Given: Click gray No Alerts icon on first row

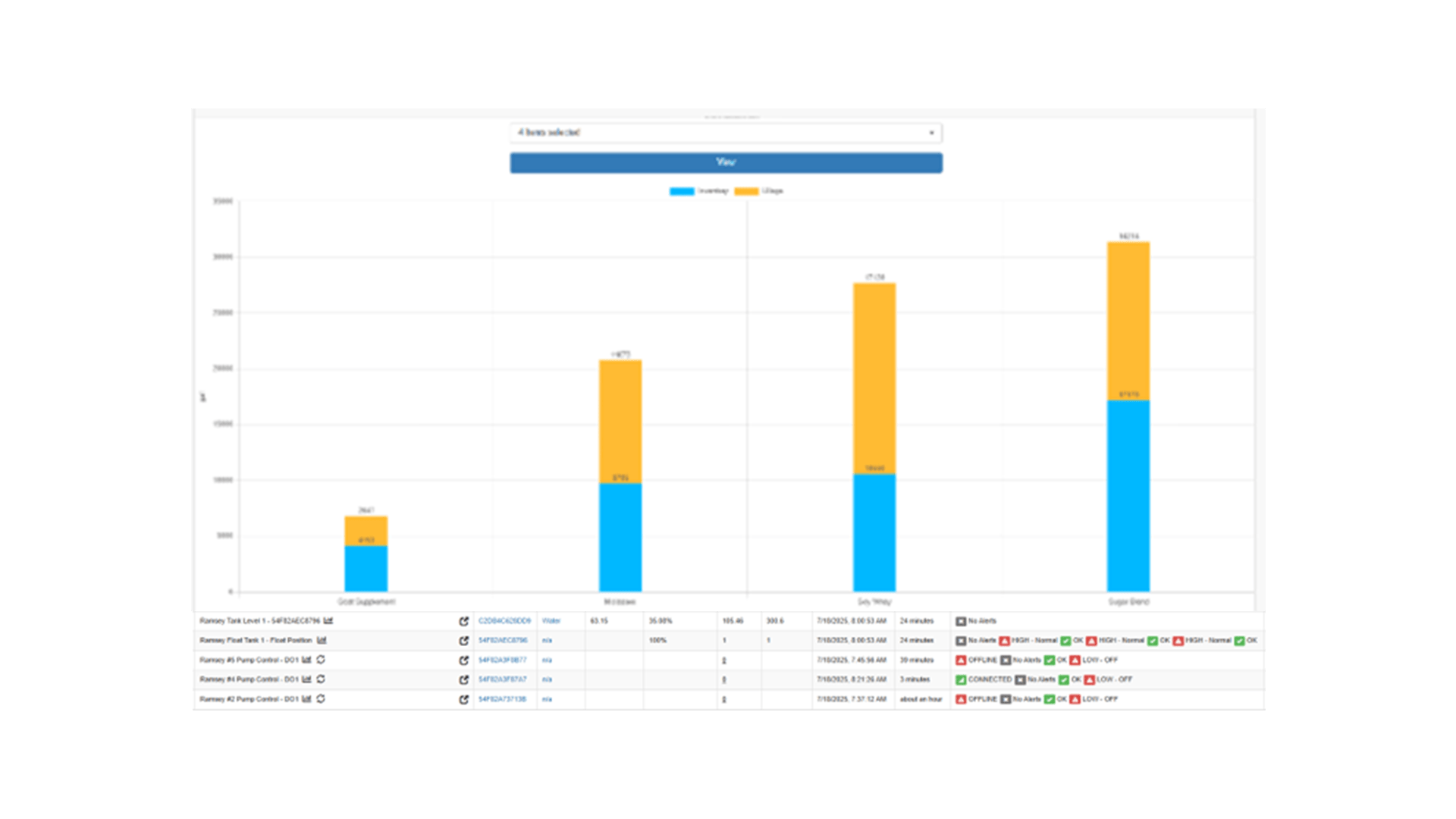Looking at the screenshot, I should point(961,621).
